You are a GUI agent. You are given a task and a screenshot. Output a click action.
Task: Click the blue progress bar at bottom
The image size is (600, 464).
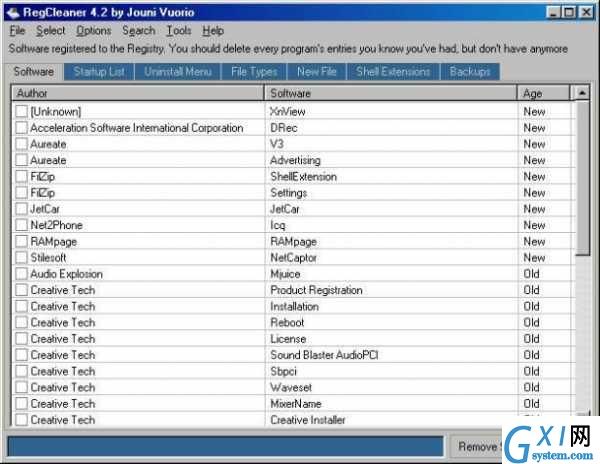pyautogui.click(x=225, y=446)
